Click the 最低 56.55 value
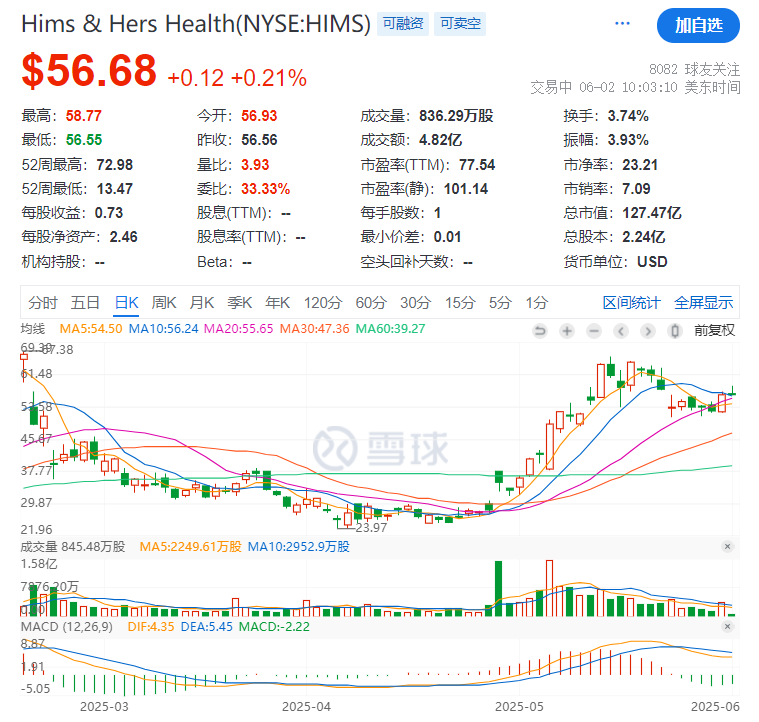759x722 pixels. point(84,140)
